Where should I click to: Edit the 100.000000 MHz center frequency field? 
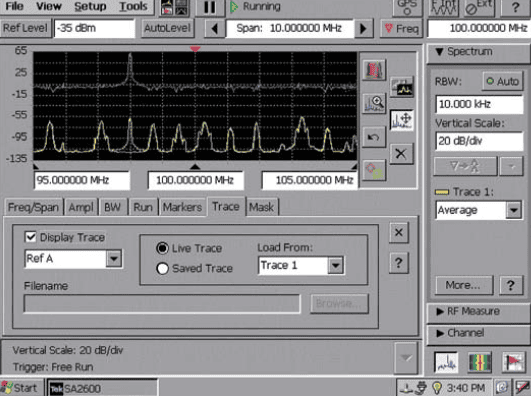(196, 180)
